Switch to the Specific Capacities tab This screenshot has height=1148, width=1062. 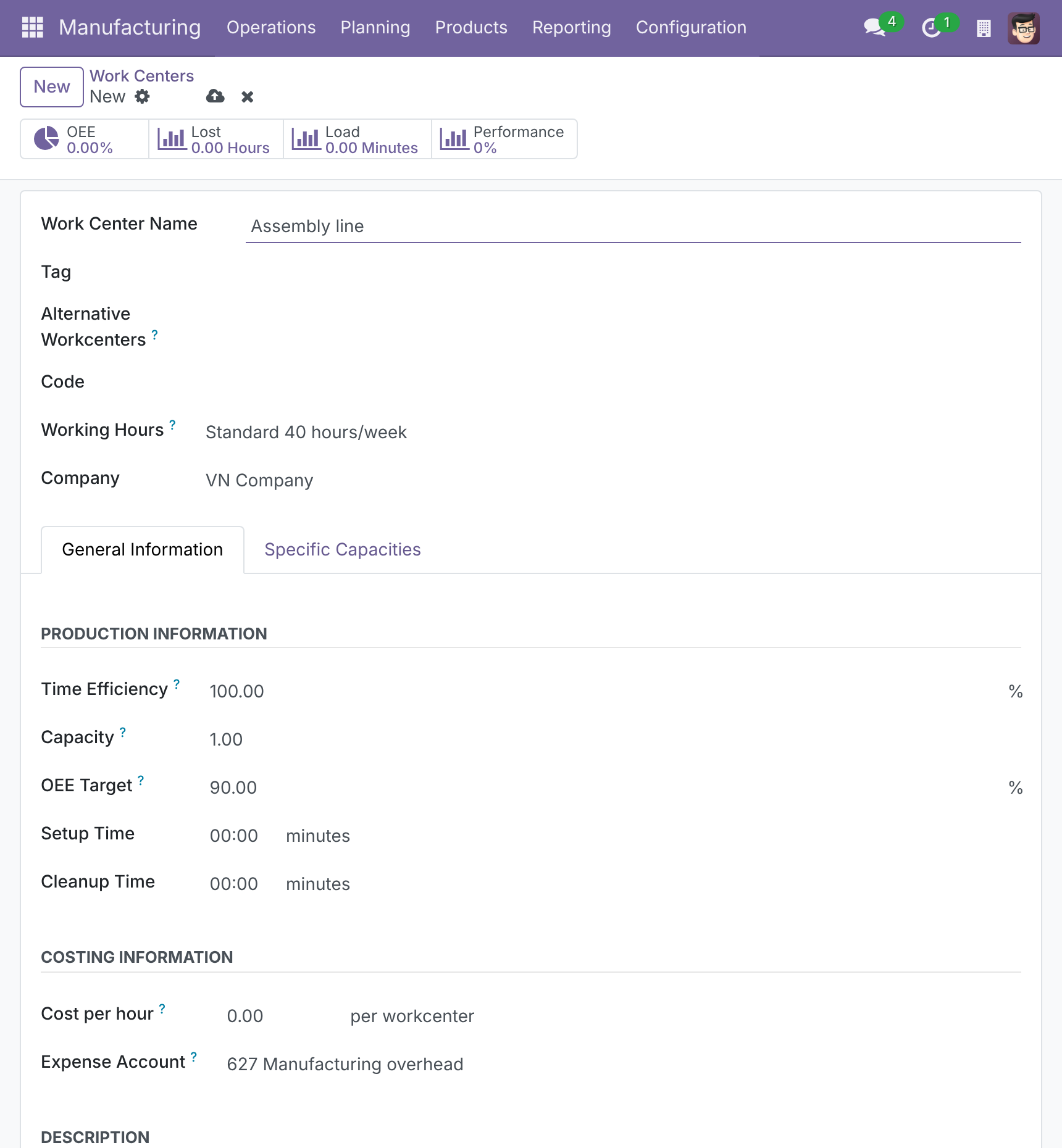coord(343,549)
